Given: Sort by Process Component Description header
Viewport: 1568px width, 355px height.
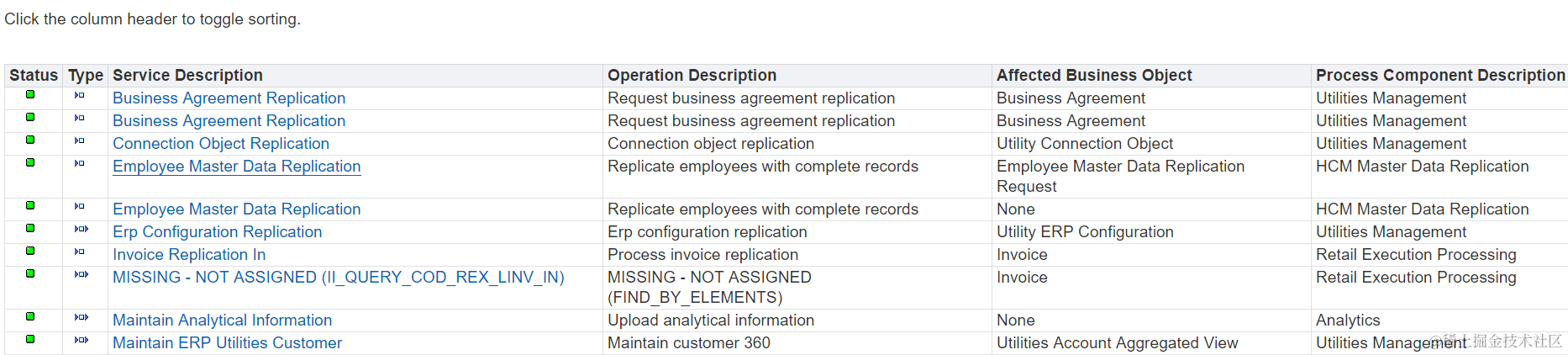Looking at the screenshot, I should click(x=1440, y=76).
